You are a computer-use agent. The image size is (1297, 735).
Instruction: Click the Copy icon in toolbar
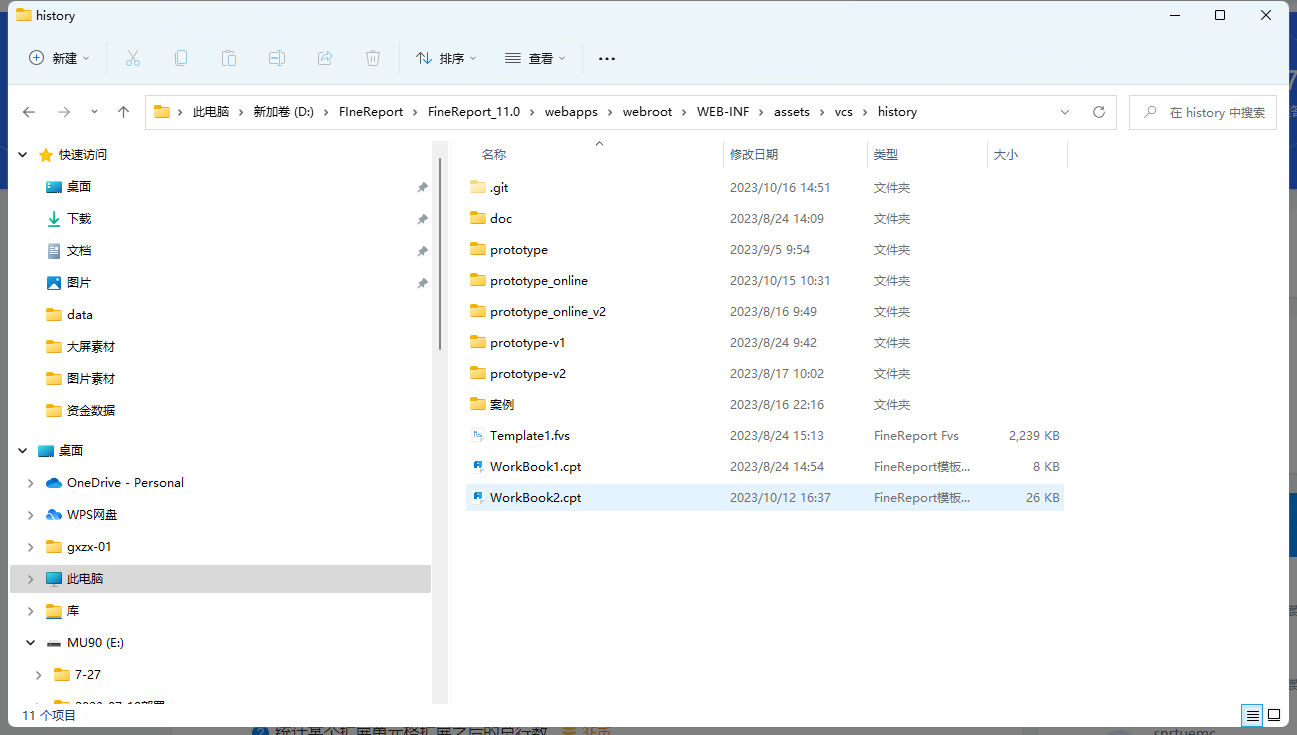[181, 58]
